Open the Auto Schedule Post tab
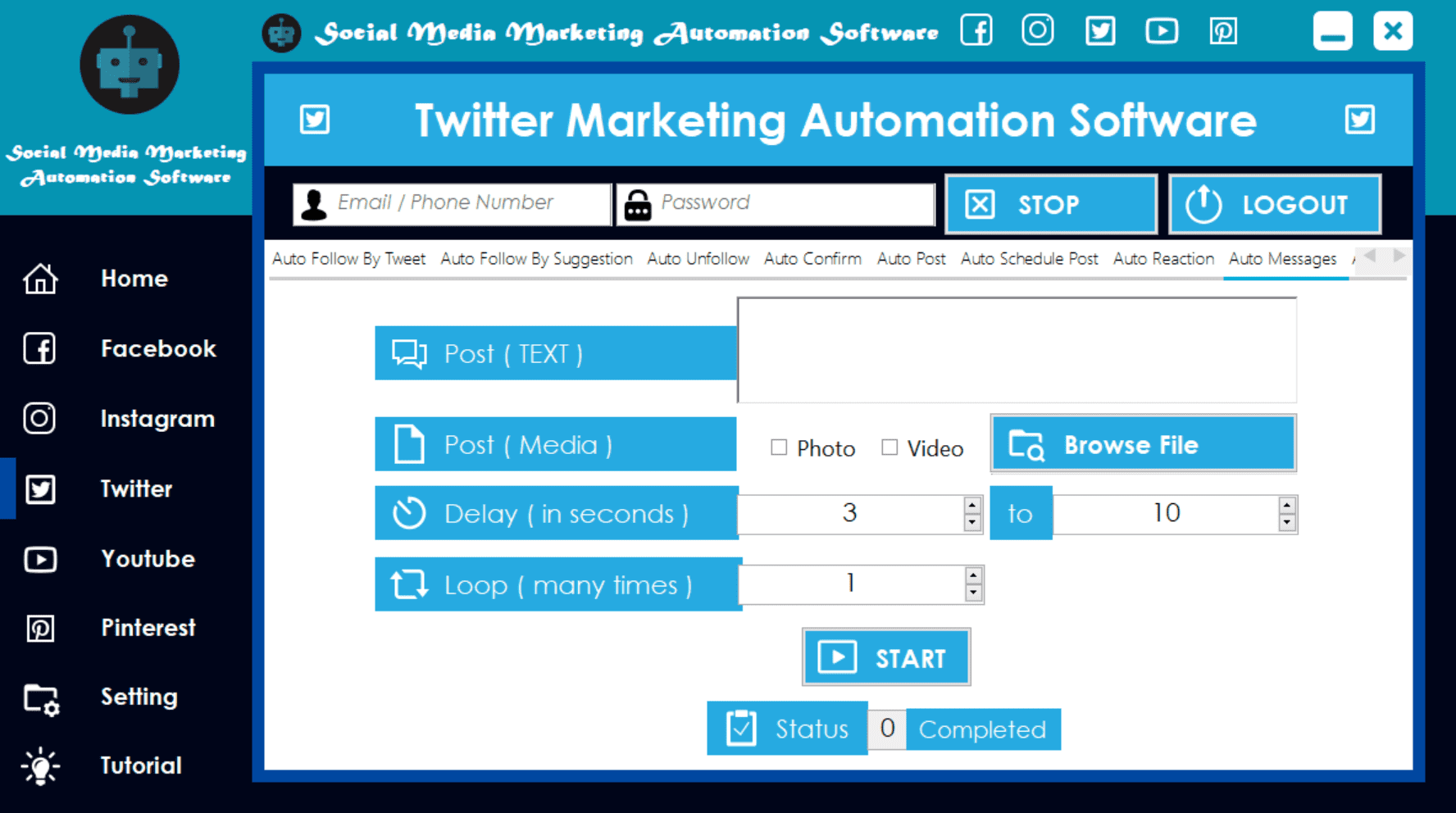1456x813 pixels. [x=1029, y=259]
